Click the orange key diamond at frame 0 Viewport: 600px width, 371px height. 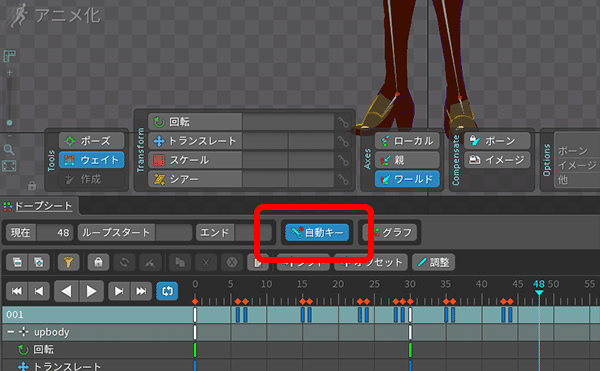[195, 301]
